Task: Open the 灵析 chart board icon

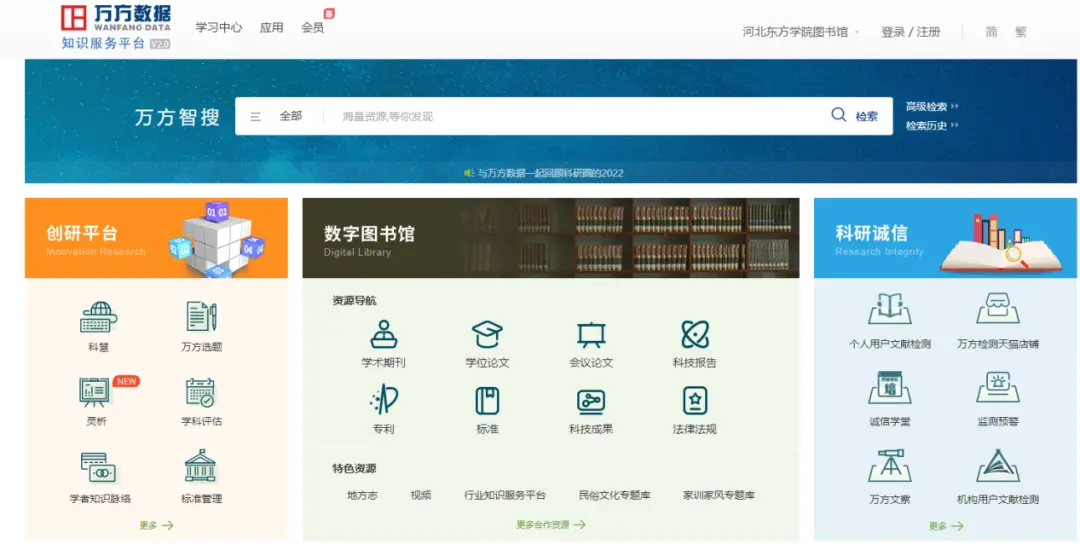Action: [x=95, y=392]
